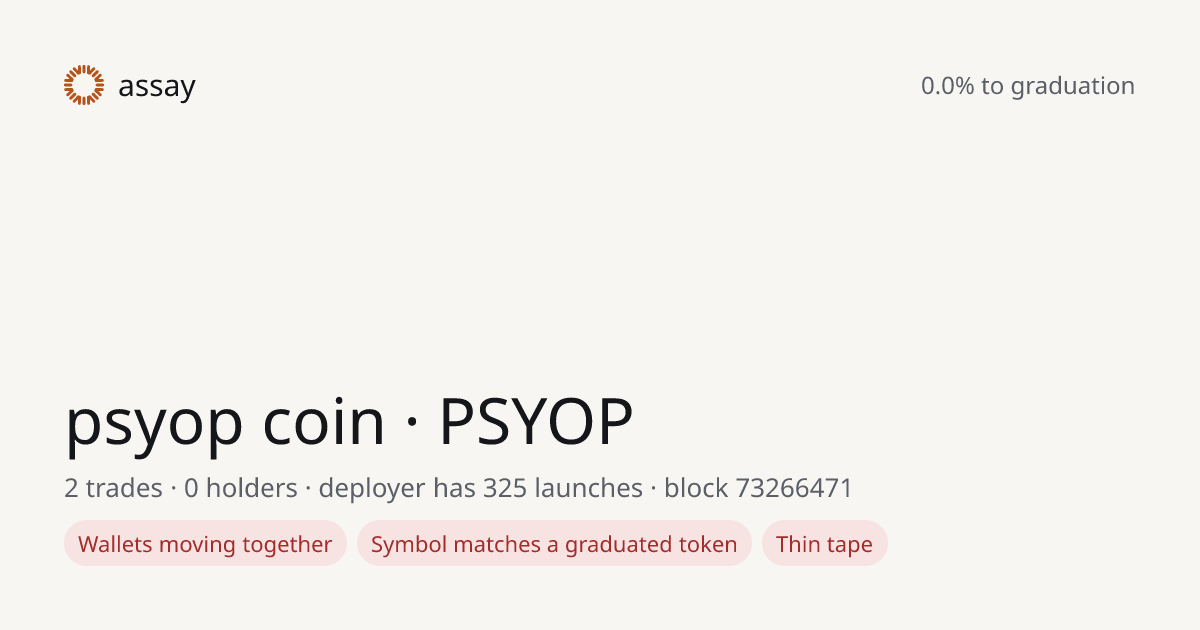The image size is (1200, 630).
Task: Open the 0 holders stat
Action: (241, 488)
